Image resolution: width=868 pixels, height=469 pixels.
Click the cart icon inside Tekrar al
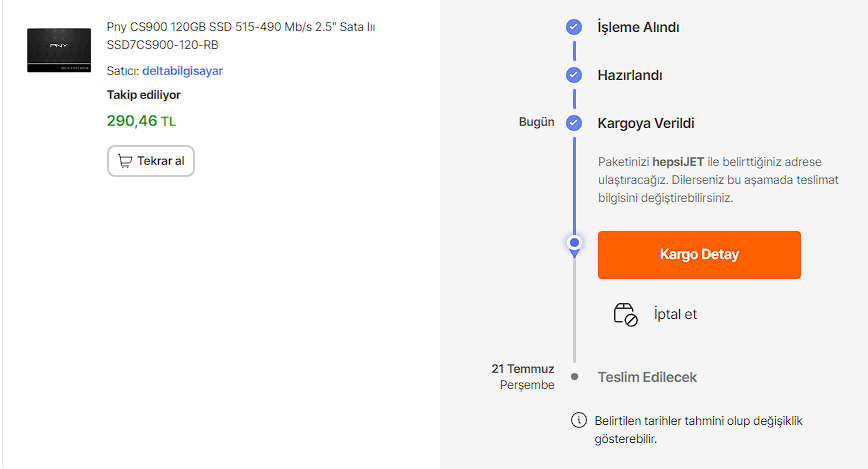click(x=125, y=161)
